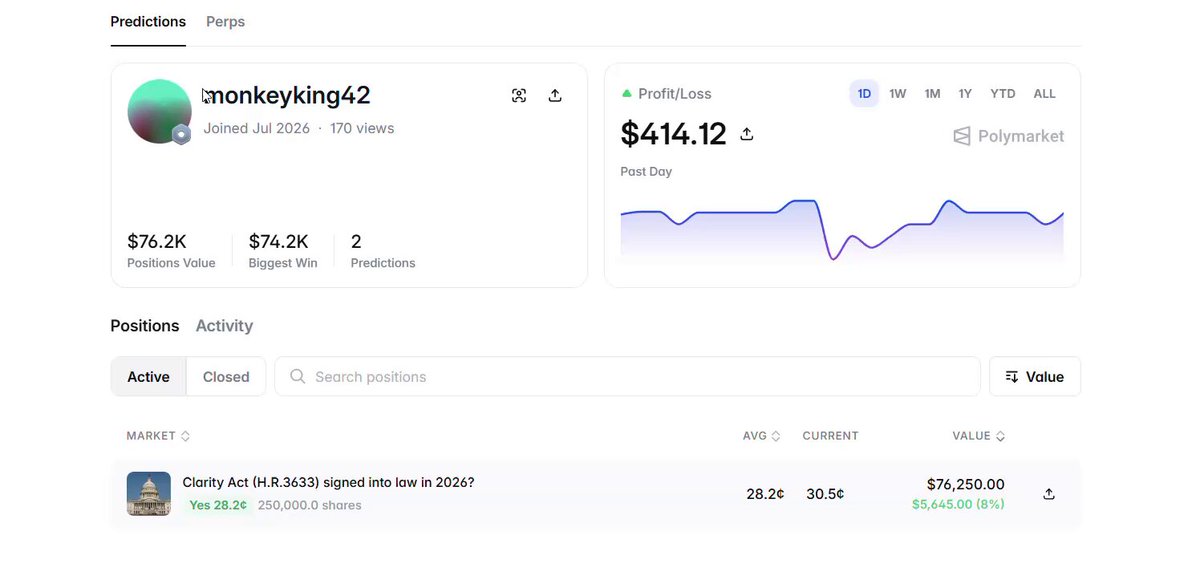Focus the Search positions field
This screenshot has width=1200, height=584.
pyautogui.click(x=627, y=377)
